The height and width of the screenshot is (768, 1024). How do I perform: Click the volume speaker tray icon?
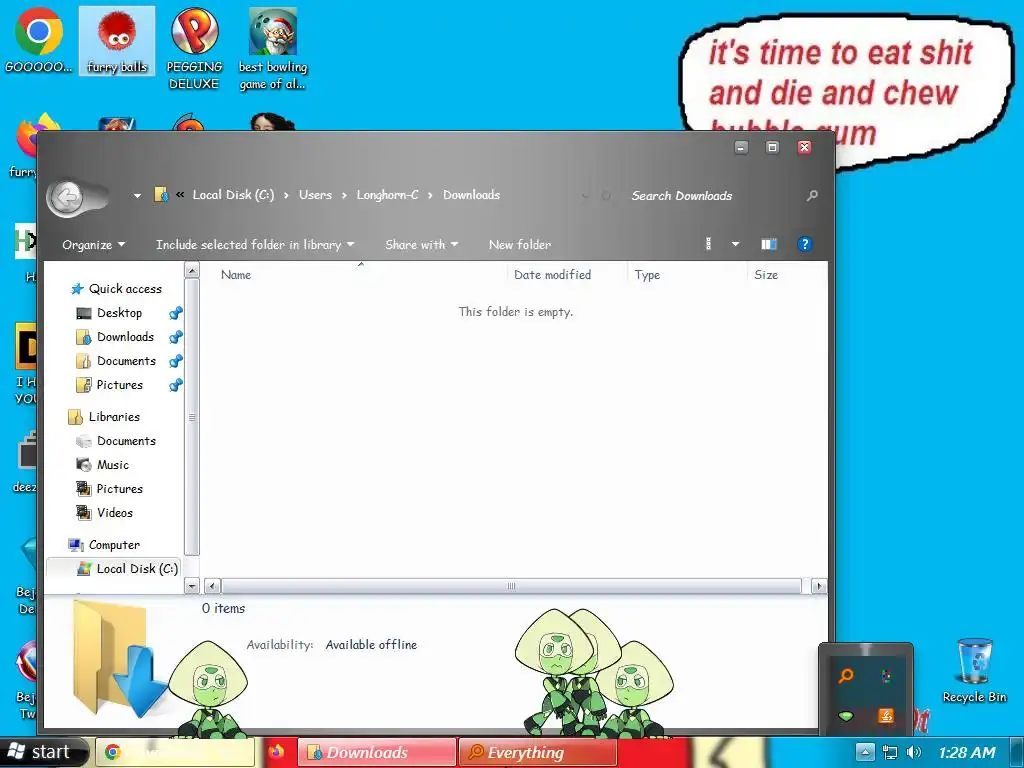click(x=914, y=752)
